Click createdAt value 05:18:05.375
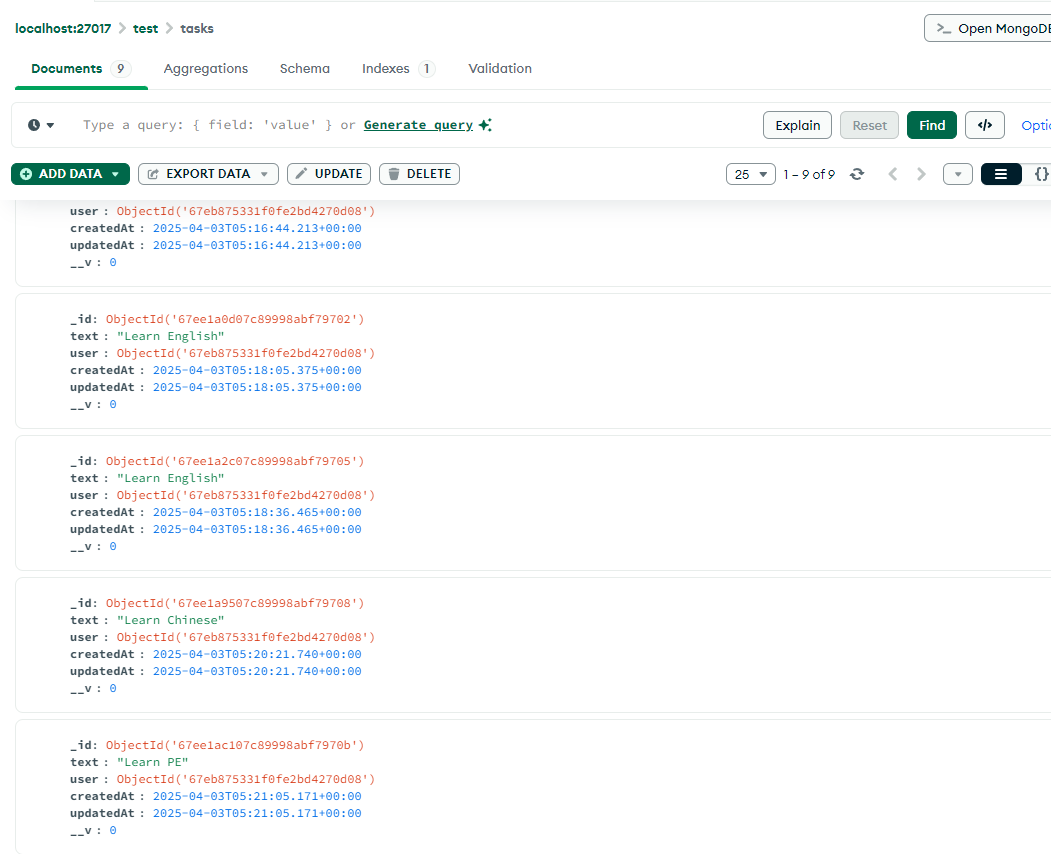 [x=257, y=370]
